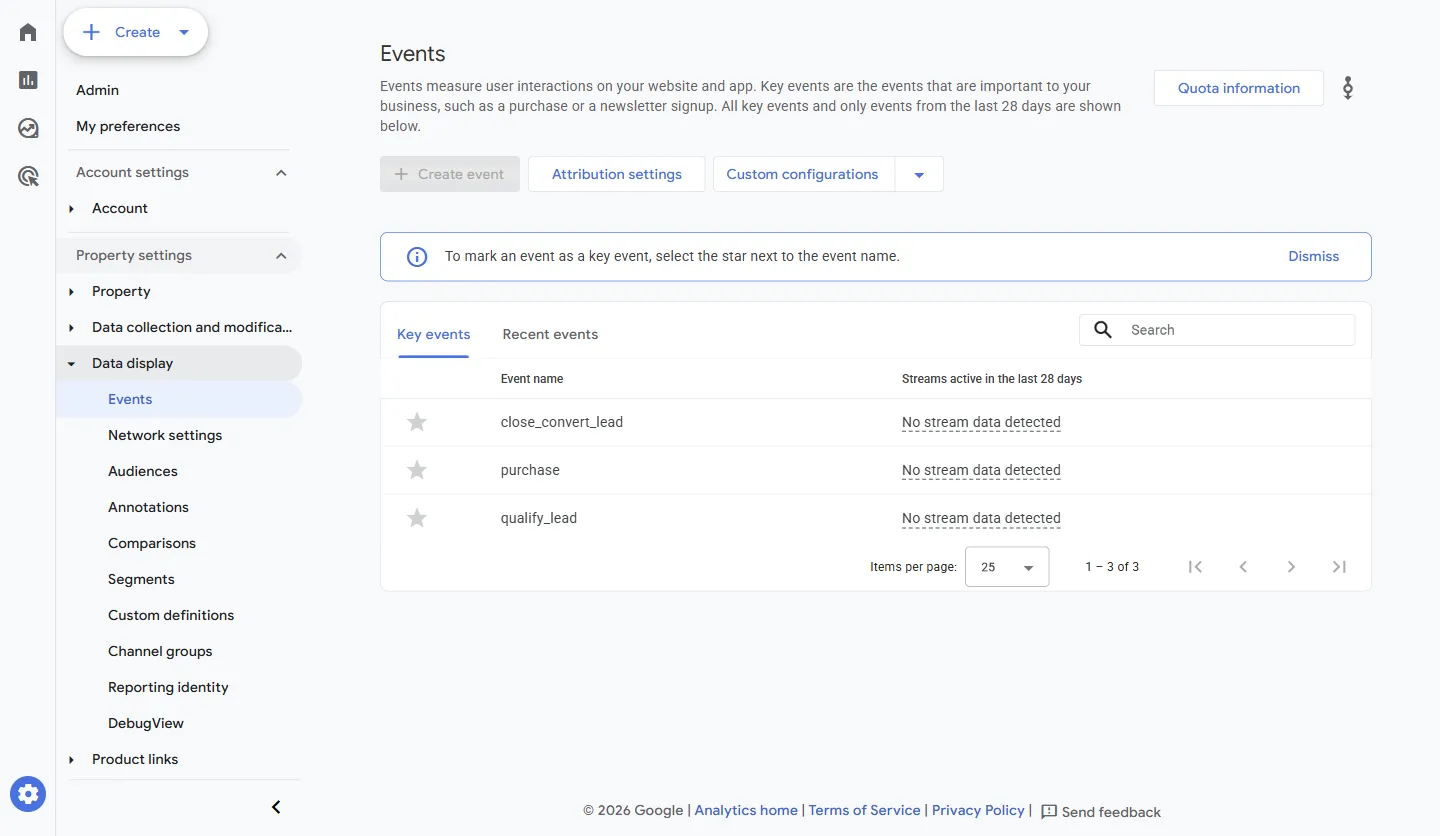This screenshot has width=1440, height=836.
Task: Click the purchase event name
Action: (530, 470)
